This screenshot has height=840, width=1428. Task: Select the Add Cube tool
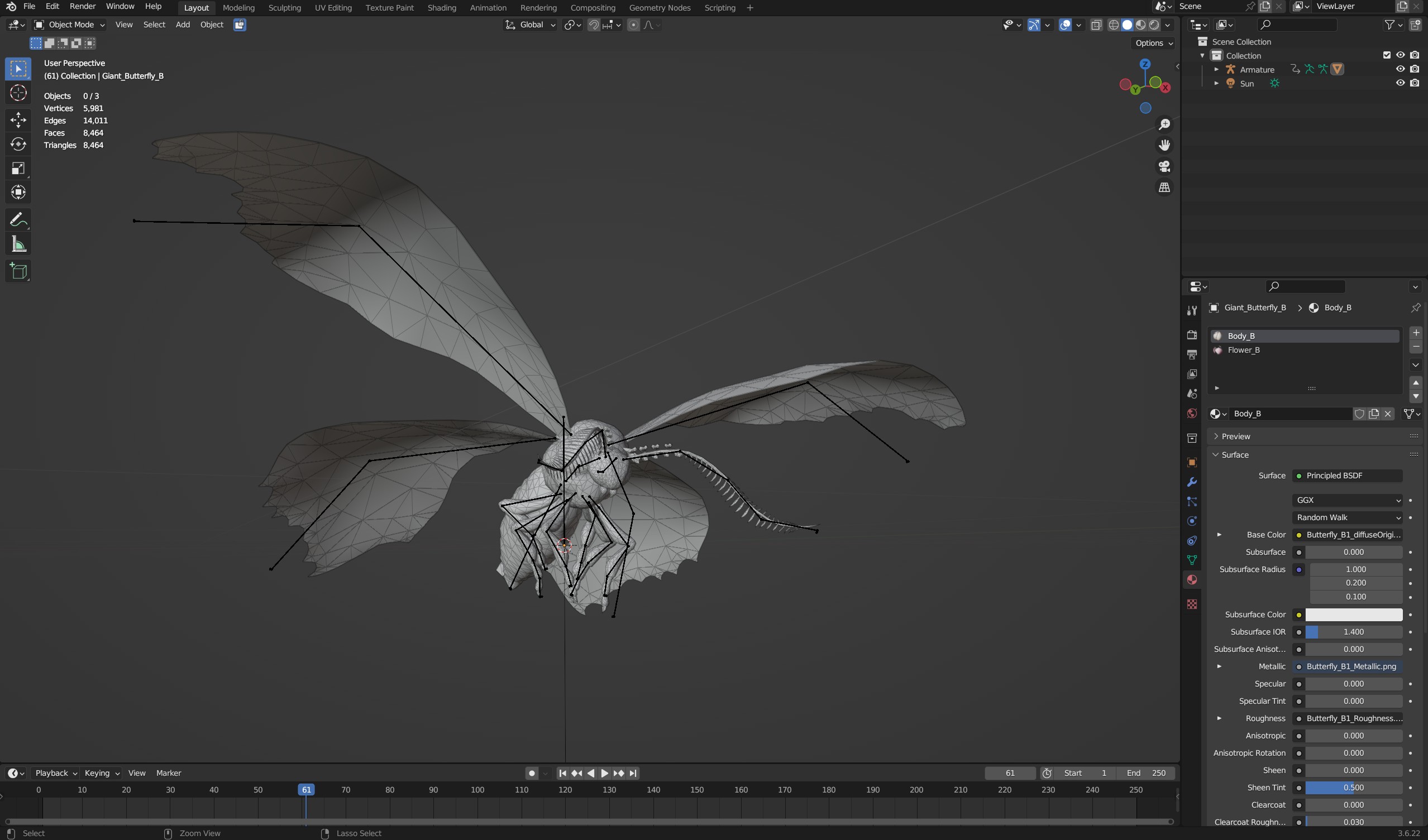tap(18, 271)
